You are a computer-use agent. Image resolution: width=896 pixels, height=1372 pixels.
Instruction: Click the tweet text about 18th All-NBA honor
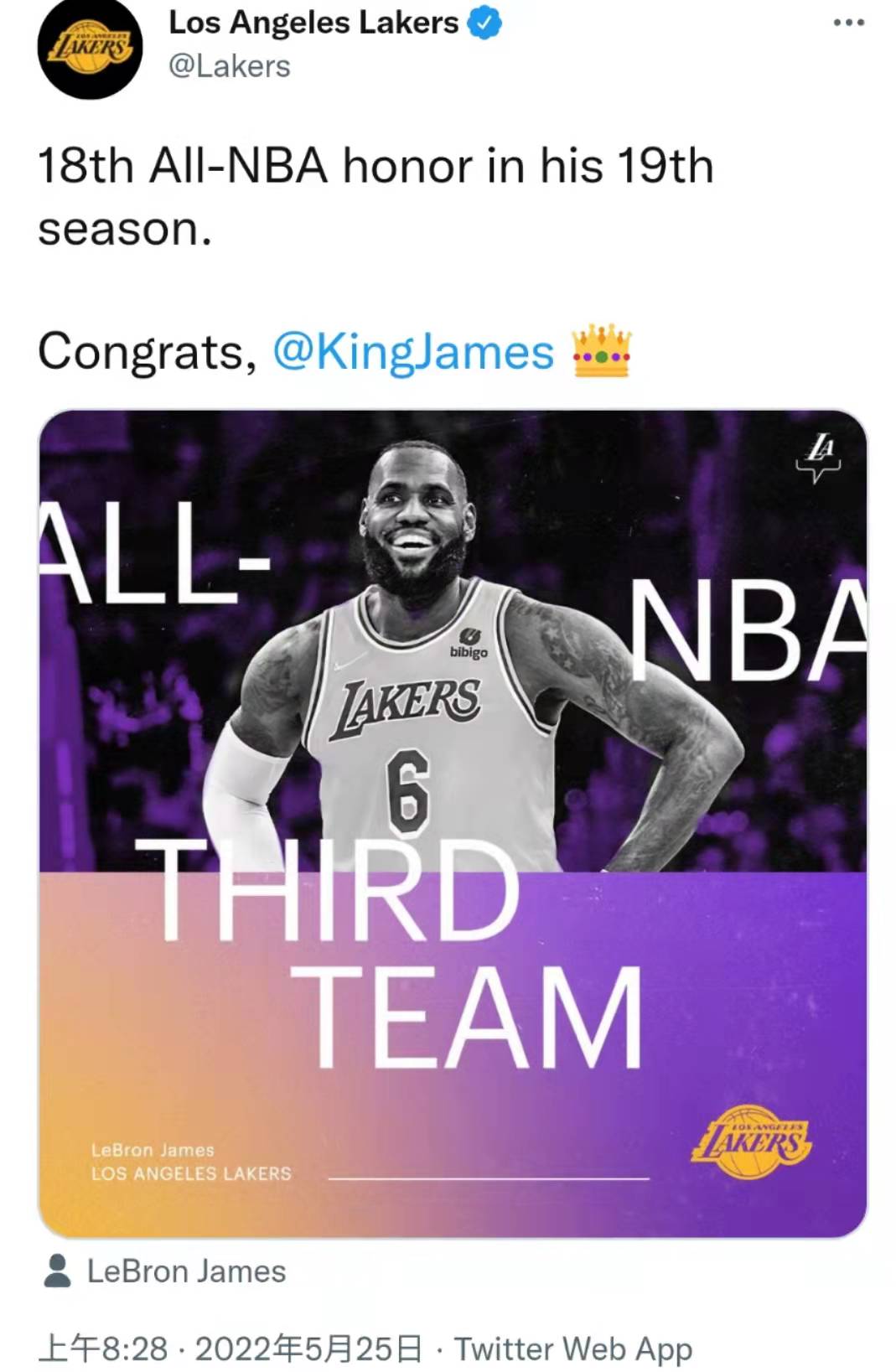pos(375,196)
